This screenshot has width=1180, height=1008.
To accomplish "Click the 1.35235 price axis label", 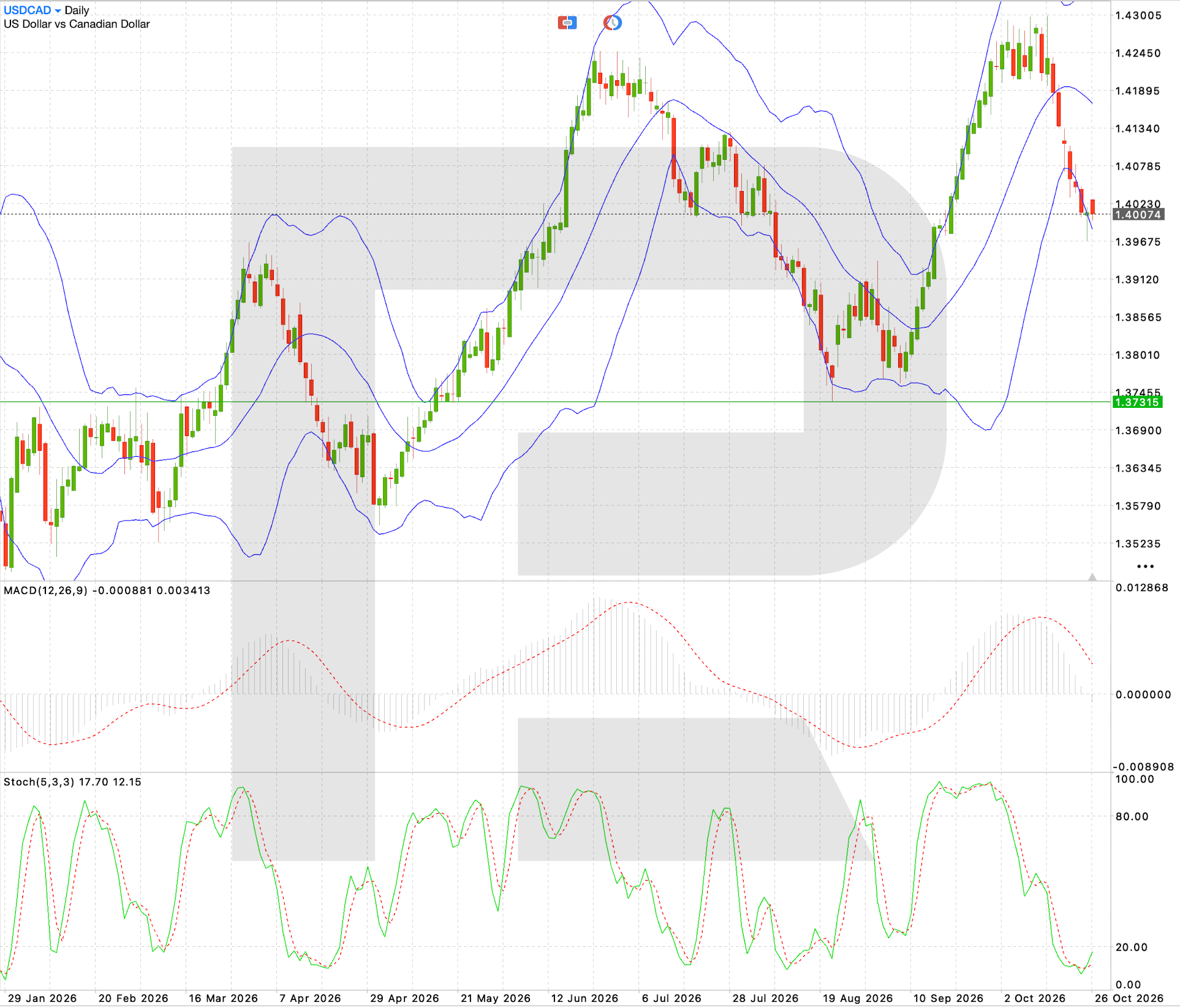I will click(x=1138, y=544).
